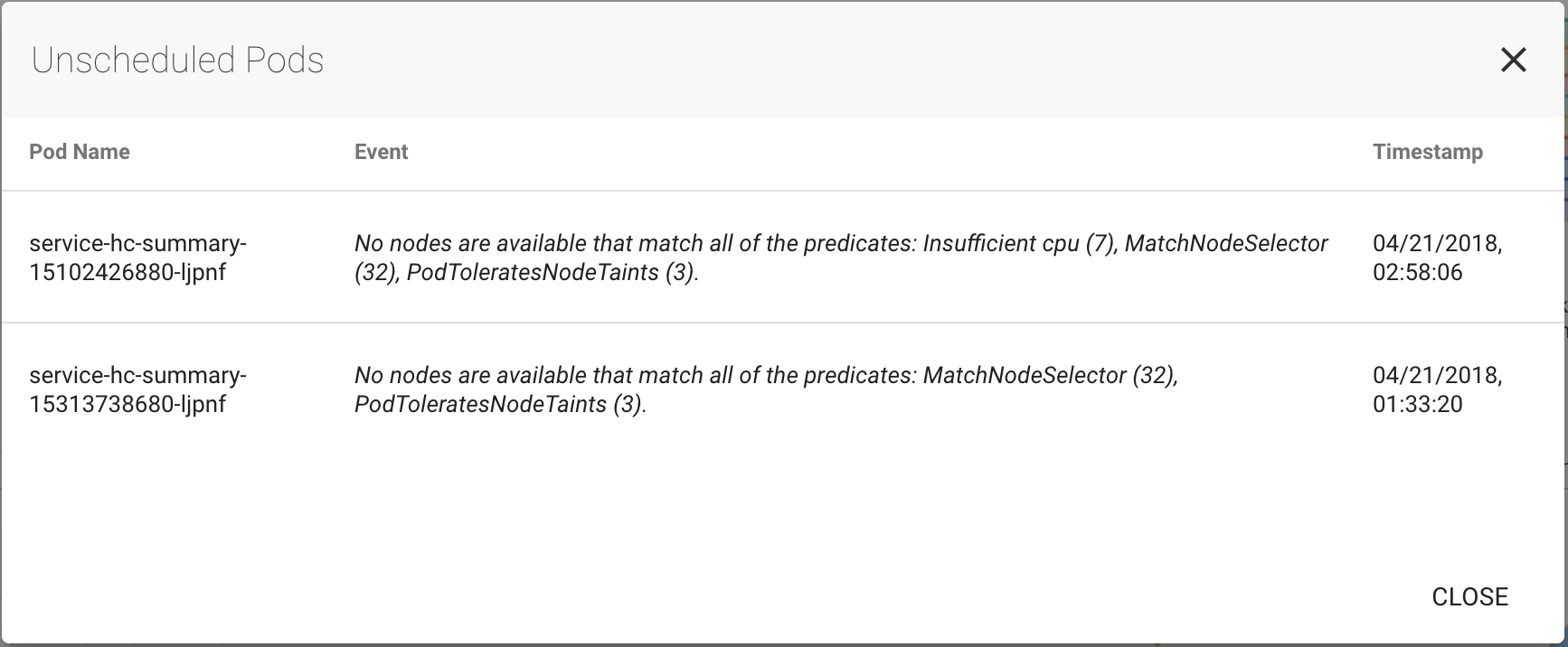Click the Pod Name column header

point(80,152)
